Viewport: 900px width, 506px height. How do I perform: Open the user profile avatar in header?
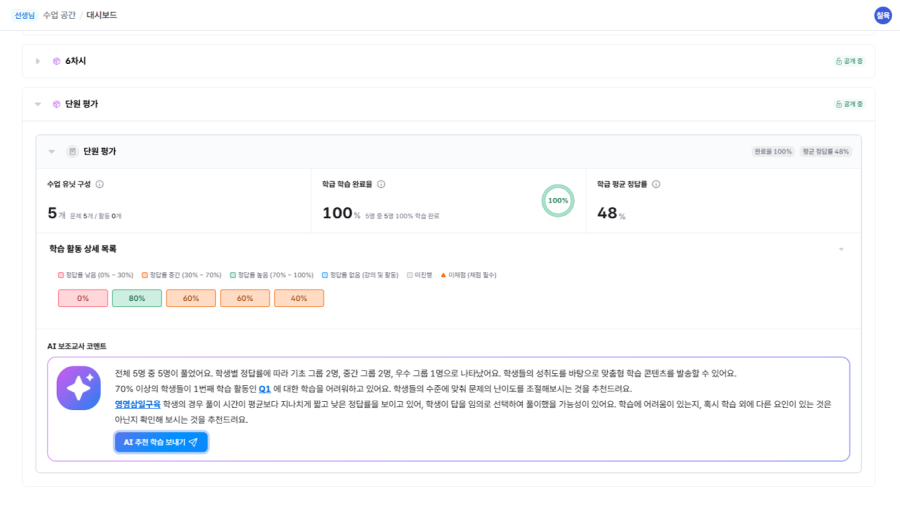point(882,15)
